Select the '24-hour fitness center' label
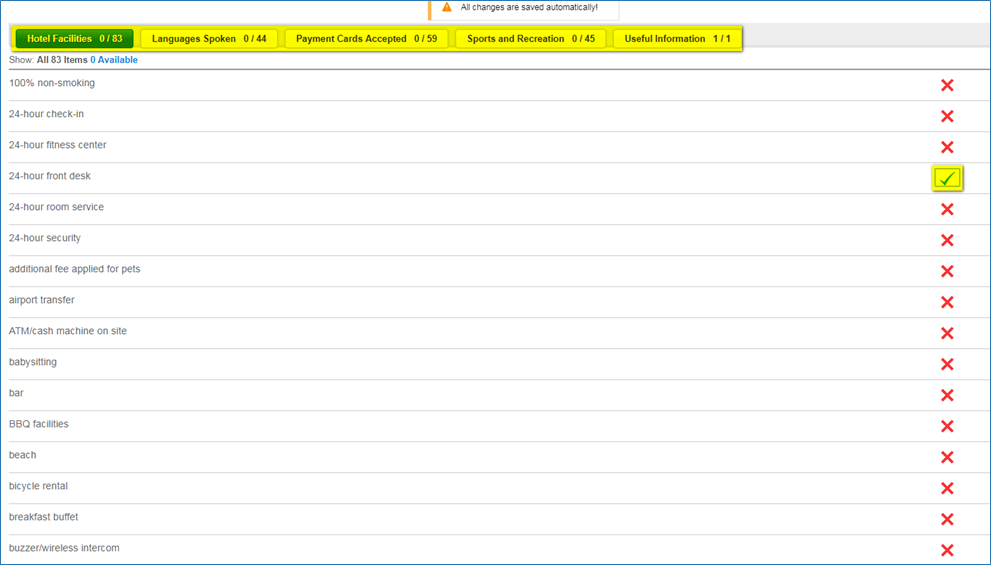Viewport: 991px width, 565px height. (58, 145)
